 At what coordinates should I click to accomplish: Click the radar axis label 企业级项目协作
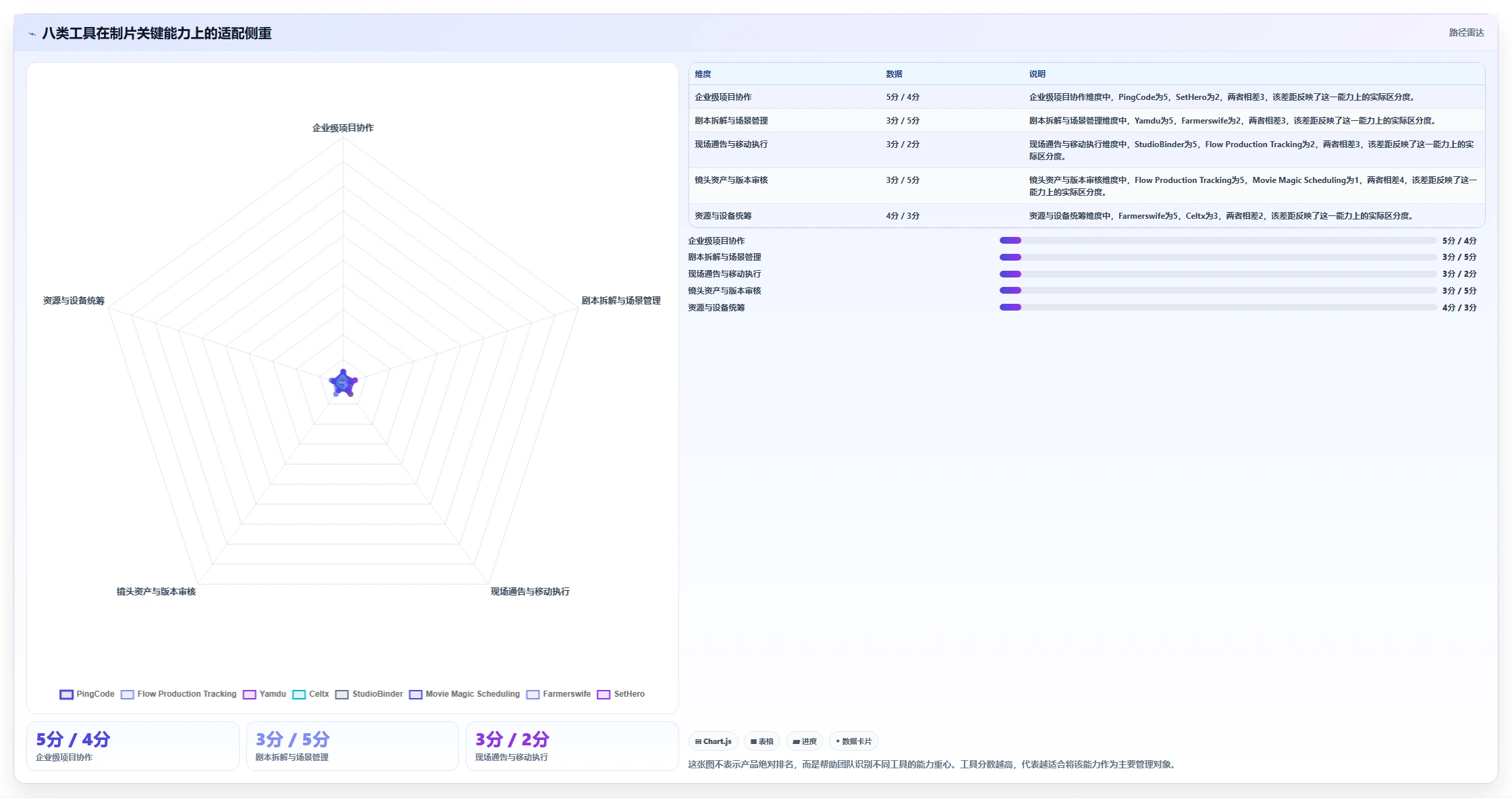pyautogui.click(x=343, y=128)
